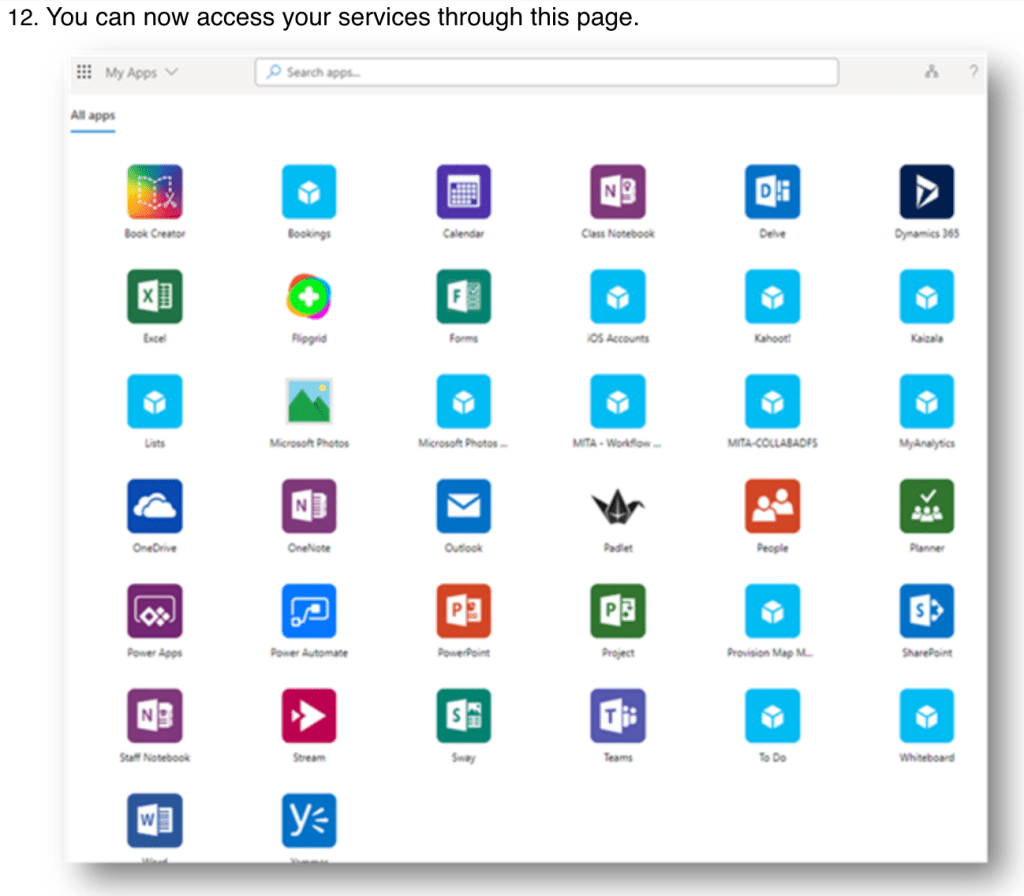Screen dimensions: 1024x896
Task: Open the Book Creator app
Action: [154, 192]
